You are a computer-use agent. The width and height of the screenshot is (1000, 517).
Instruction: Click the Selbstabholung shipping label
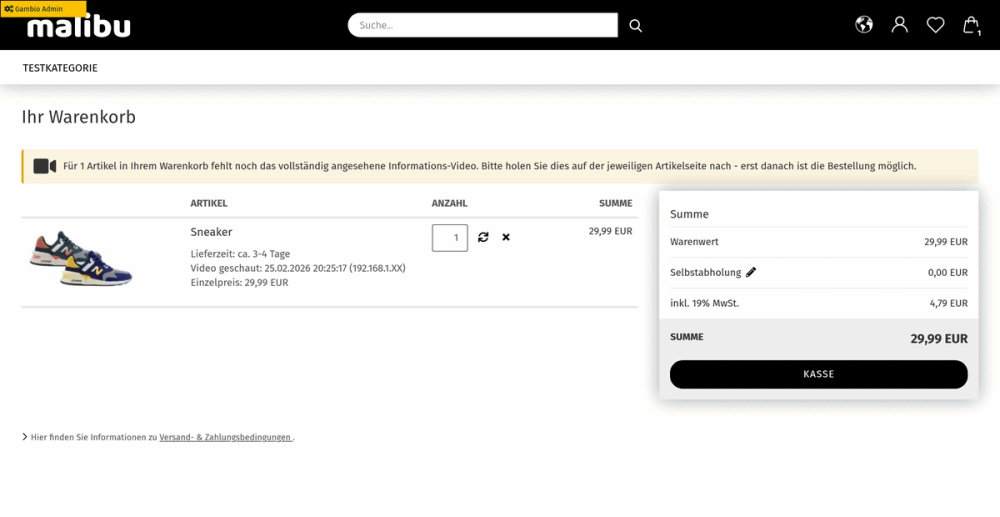[705, 273]
